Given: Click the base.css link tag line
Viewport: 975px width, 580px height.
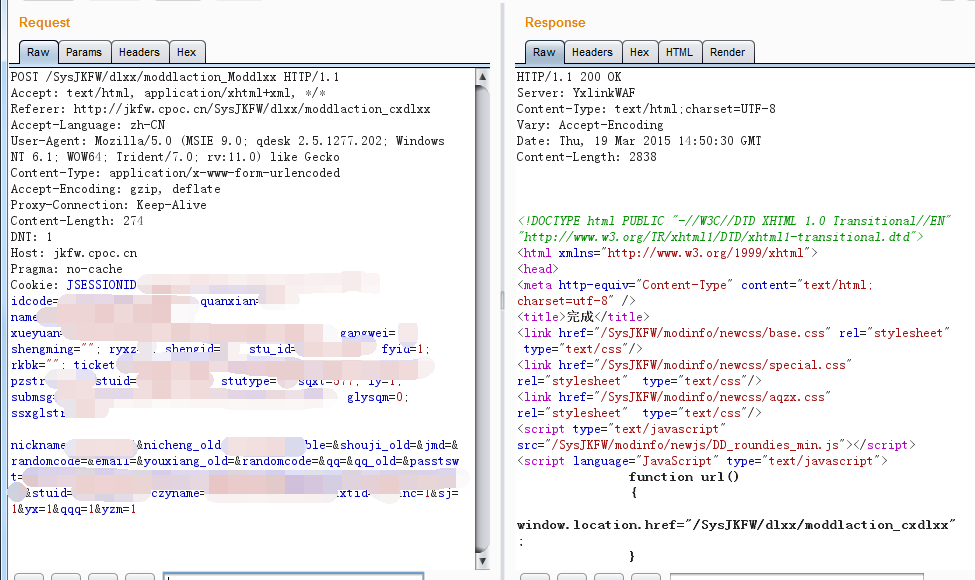Looking at the screenshot, I should coord(734,333).
